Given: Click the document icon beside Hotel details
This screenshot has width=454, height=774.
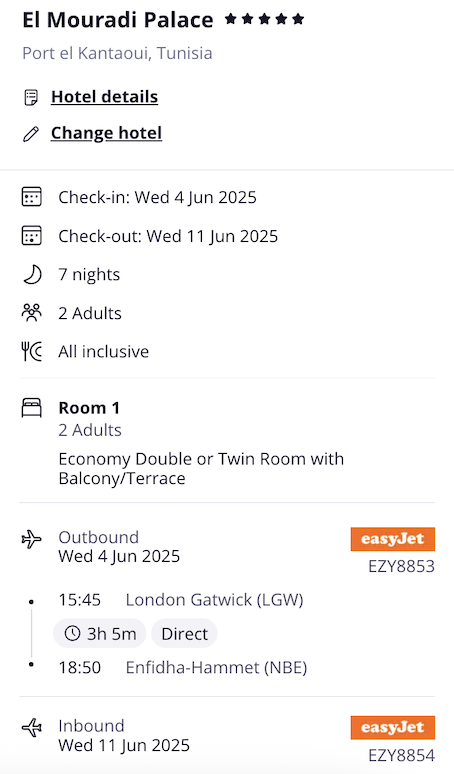Looking at the screenshot, I should point(31,97).
